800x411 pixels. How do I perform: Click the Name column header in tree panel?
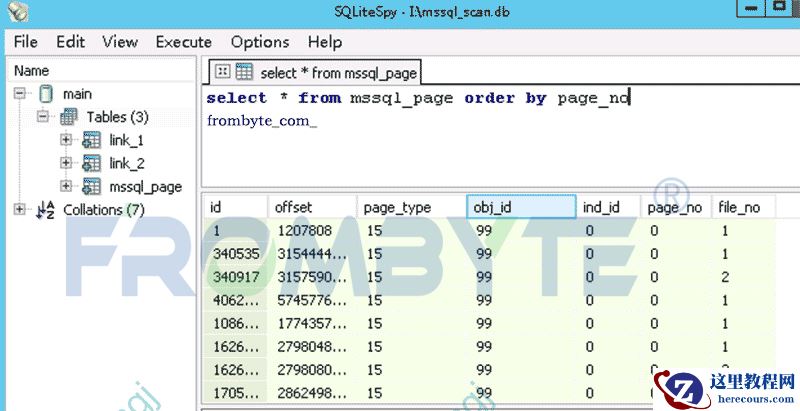point(101,70)
